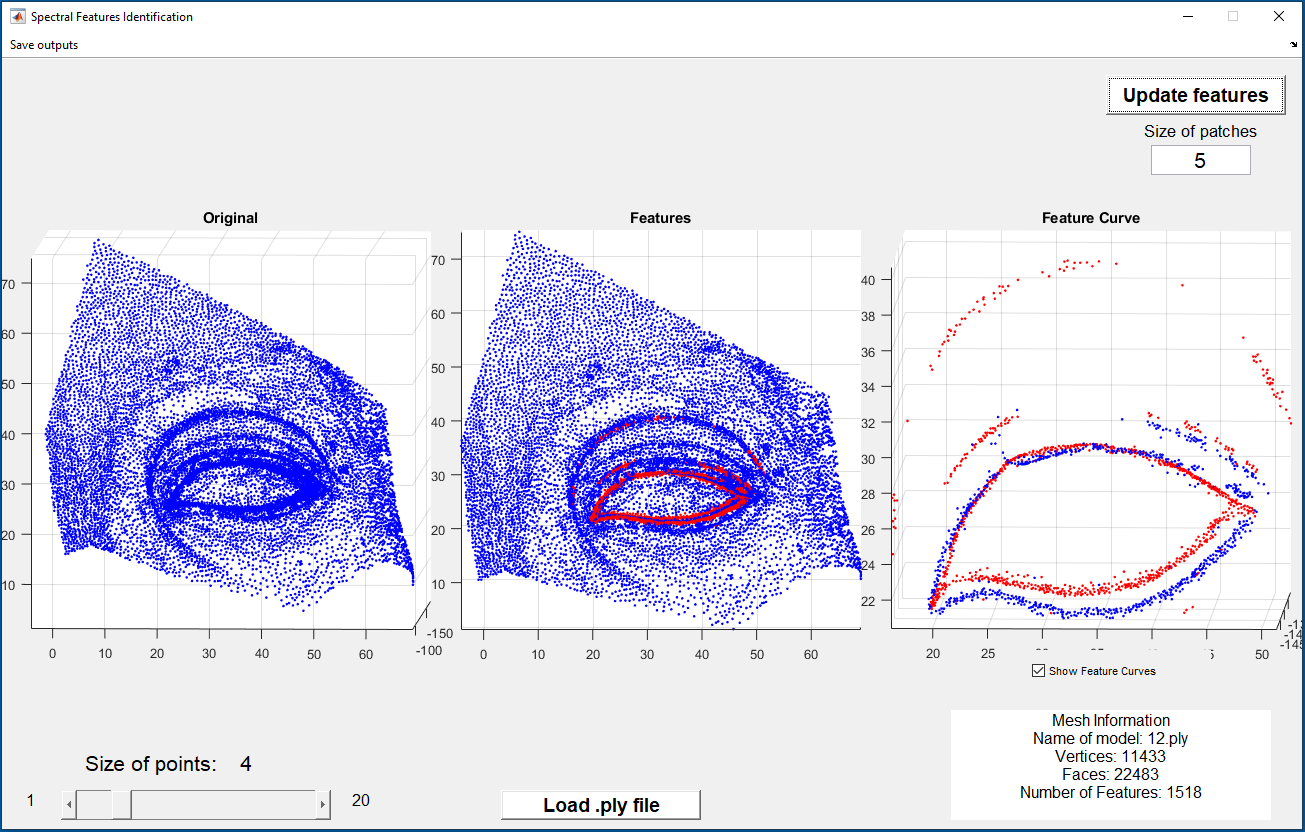Click the menu bar dock arrow icon
Image resolution: width=1305 pixels, height=832 pixels.
click(1294, 45)
